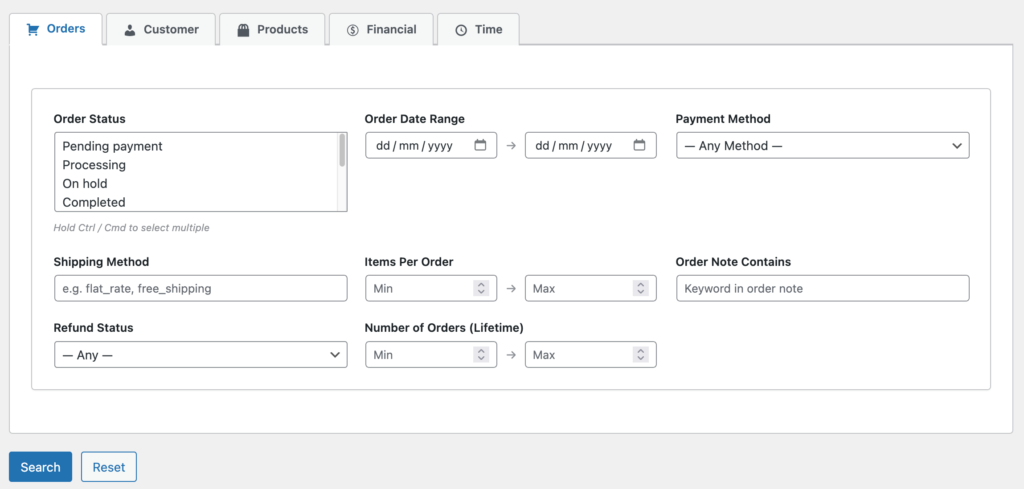This screenshot has width=1024, height=489.
Task: Click the Order Status list scrollbar
Action: (342, 172)
